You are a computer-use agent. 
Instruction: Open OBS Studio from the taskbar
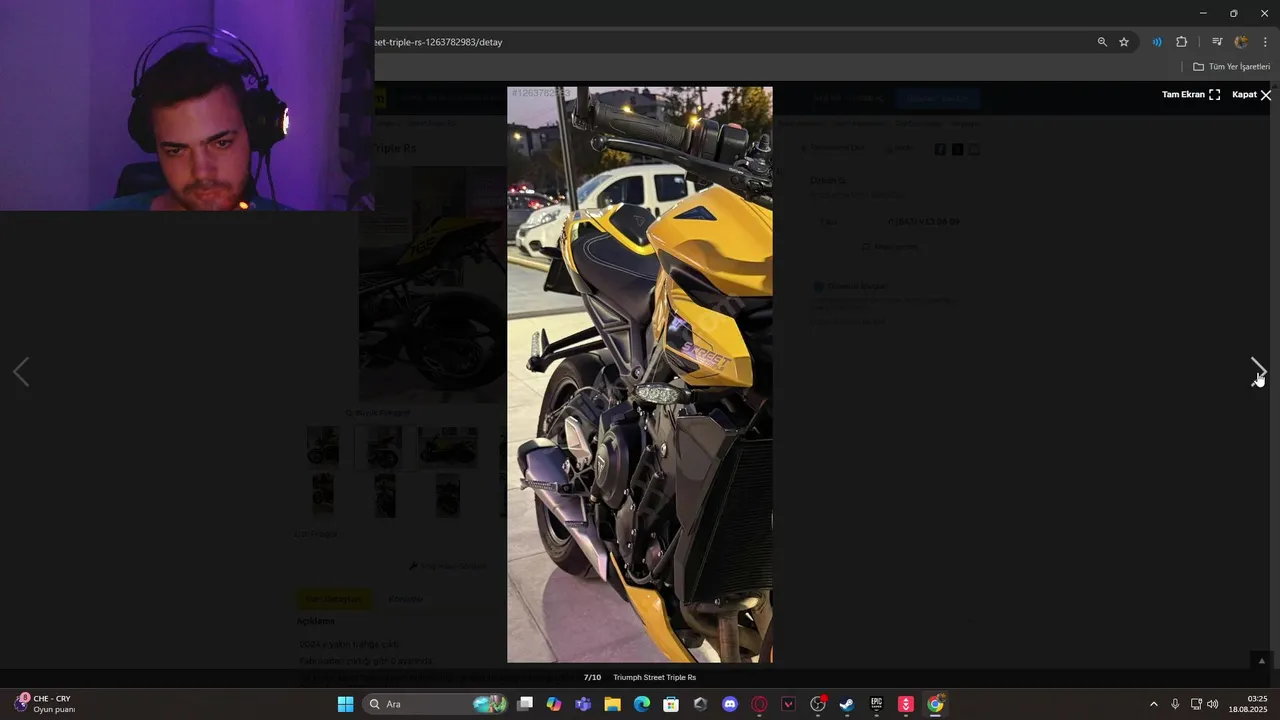[818, 704]
